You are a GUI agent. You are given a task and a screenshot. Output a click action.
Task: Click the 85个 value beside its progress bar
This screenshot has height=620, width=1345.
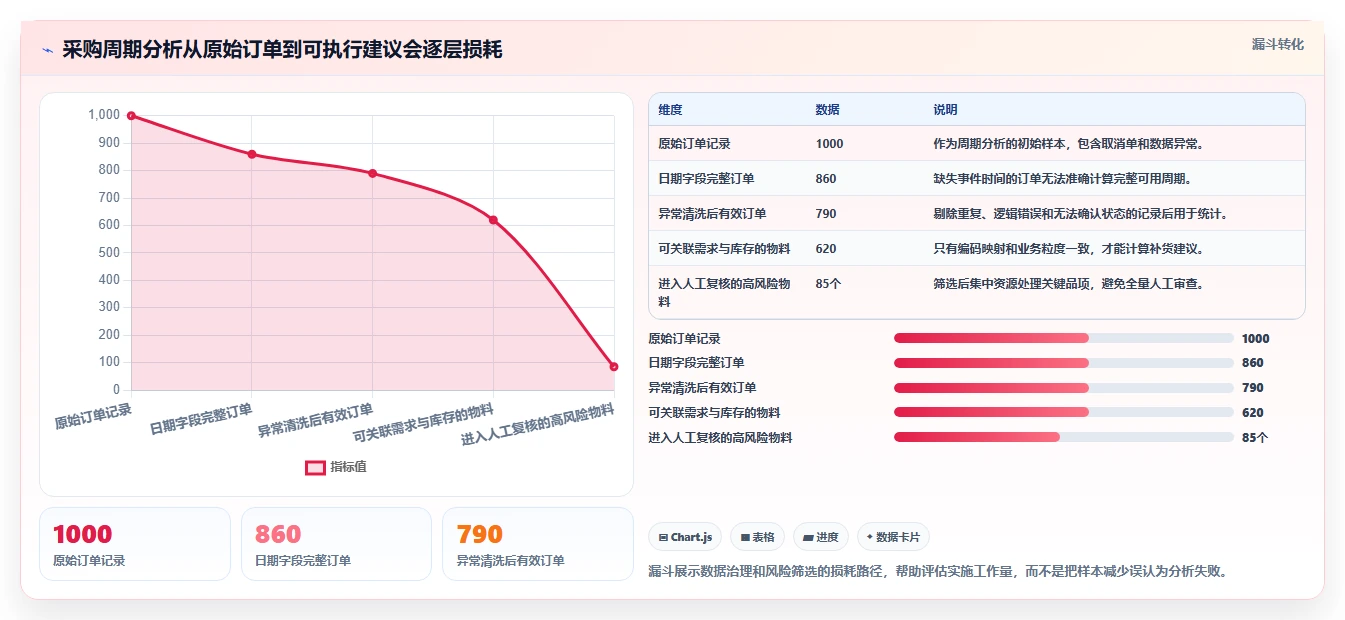pos(1254,438)
